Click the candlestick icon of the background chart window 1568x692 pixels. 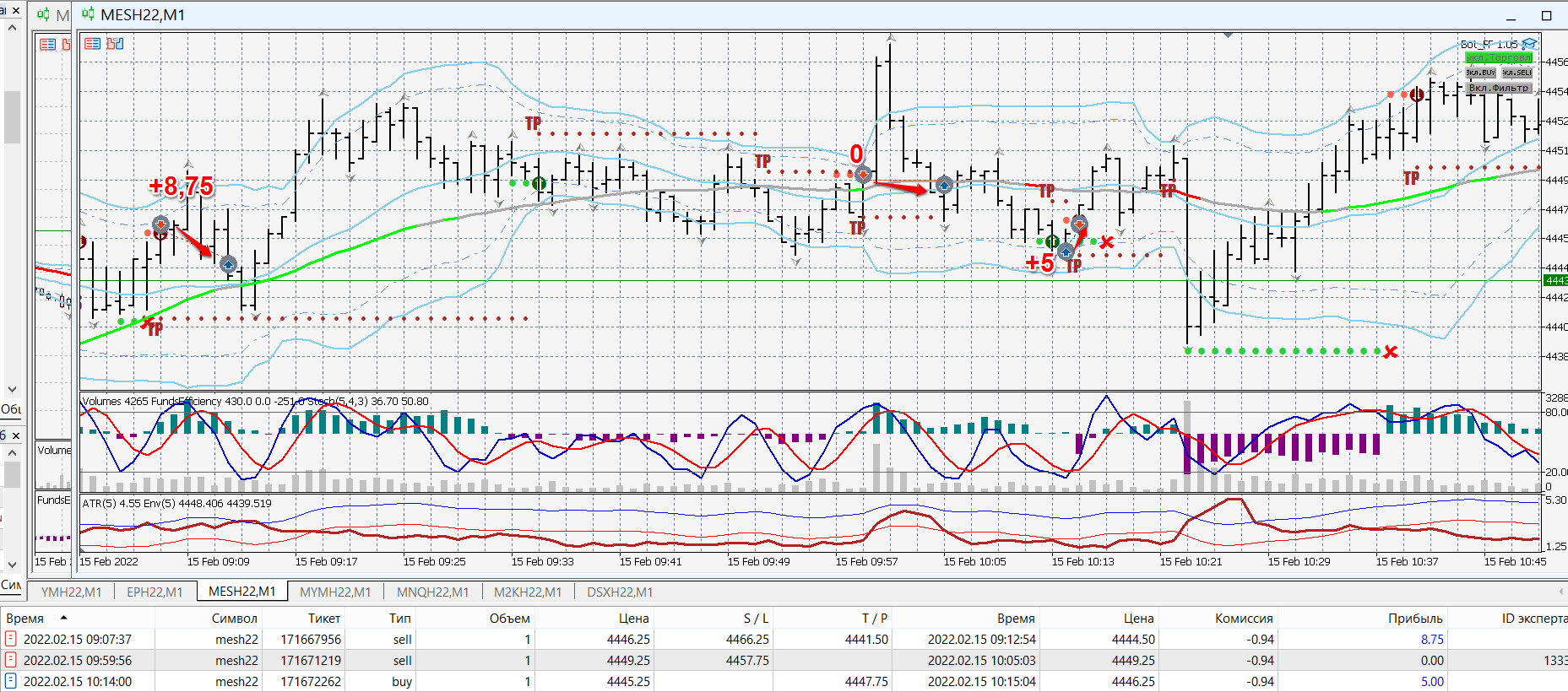[43, 14]
